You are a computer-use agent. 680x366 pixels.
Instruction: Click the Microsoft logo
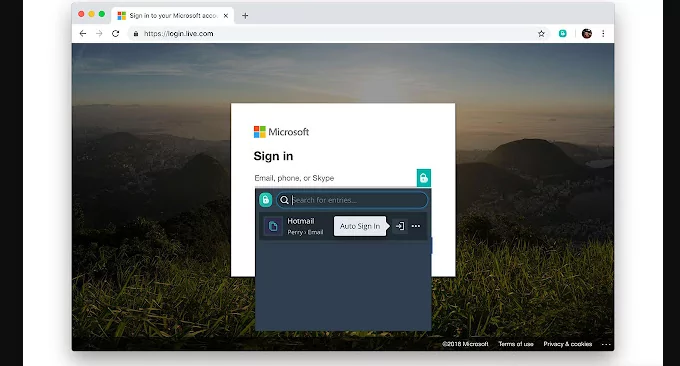point(281,132)
